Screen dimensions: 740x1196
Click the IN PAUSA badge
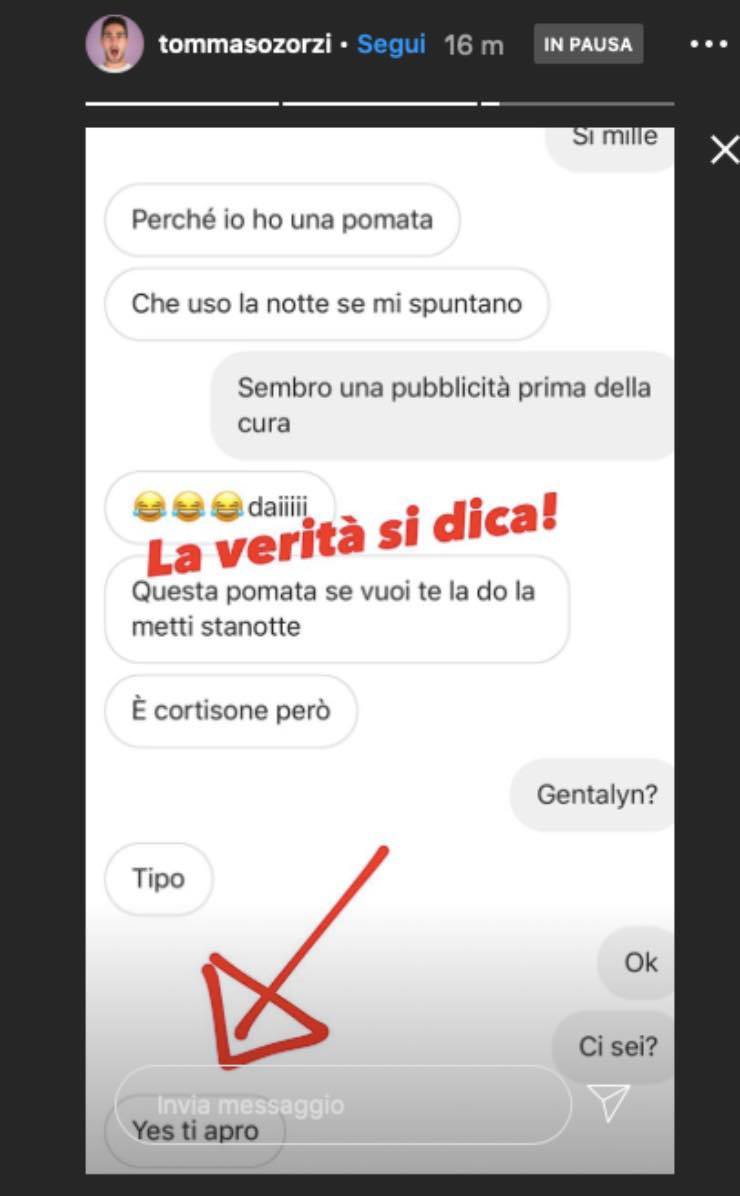point(587,44)
